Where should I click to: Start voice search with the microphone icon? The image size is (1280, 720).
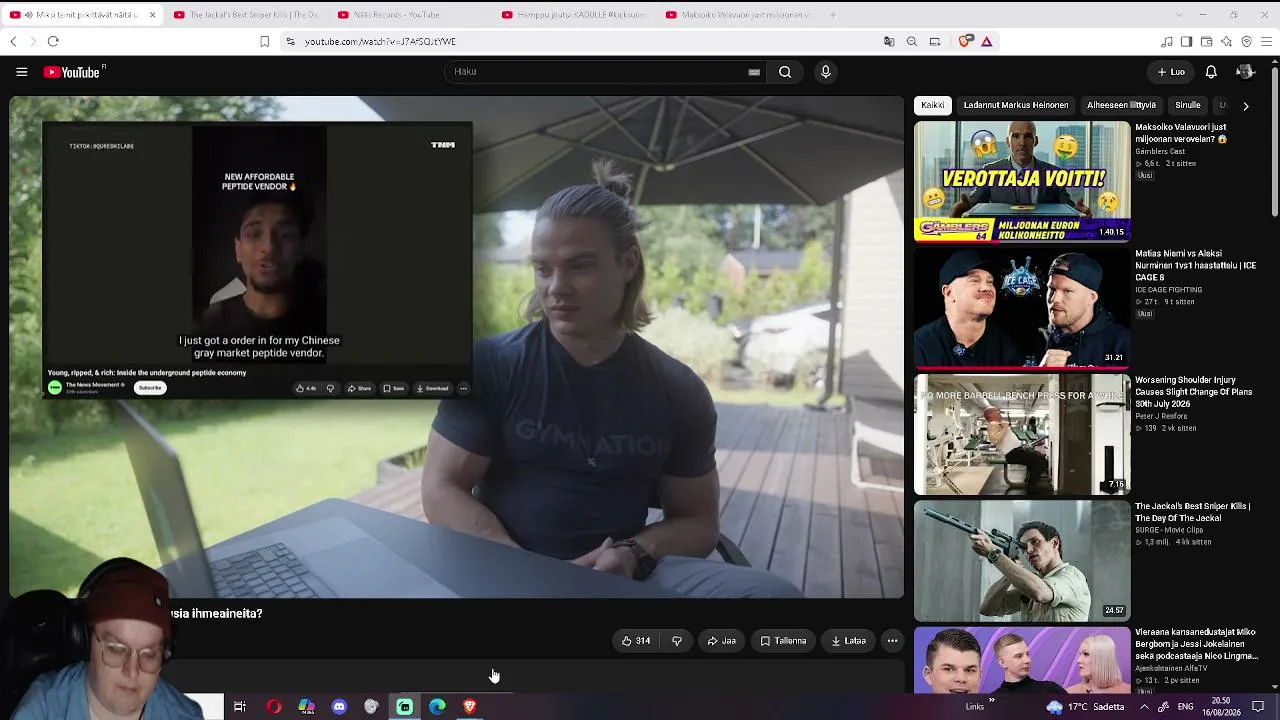point(825,72)
